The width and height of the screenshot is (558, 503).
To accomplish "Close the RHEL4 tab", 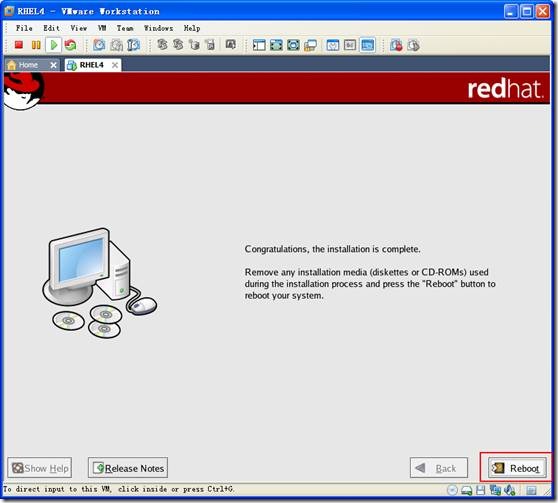I will tap(115, 65).
